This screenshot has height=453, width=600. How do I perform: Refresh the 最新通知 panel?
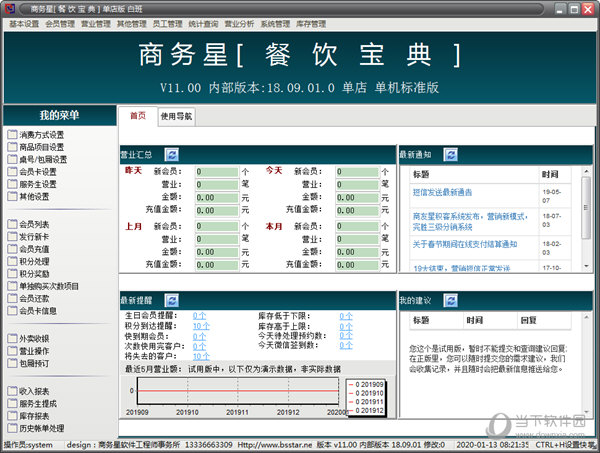click(451, 155)
